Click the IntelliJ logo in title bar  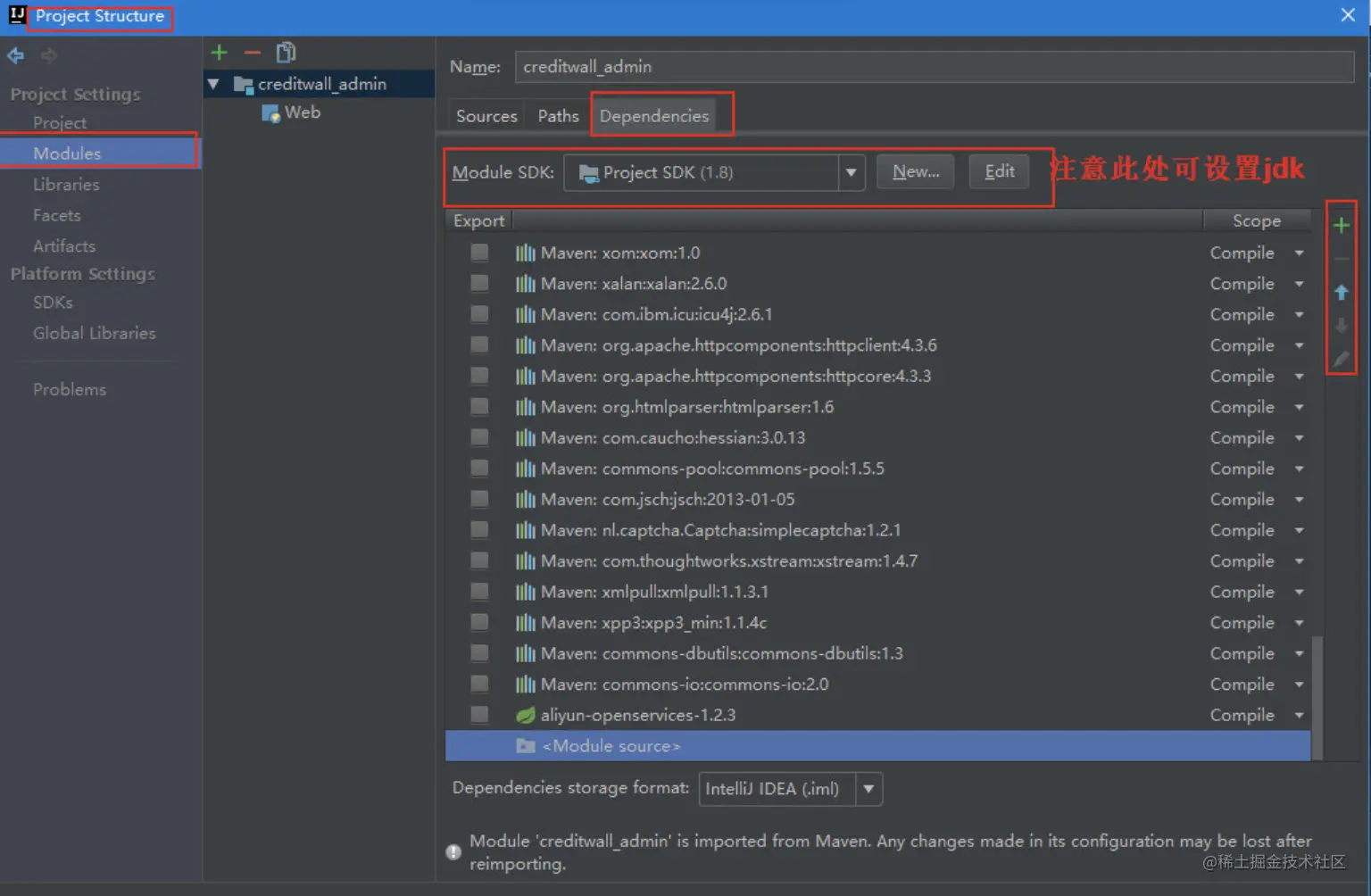tap(17, 15)
